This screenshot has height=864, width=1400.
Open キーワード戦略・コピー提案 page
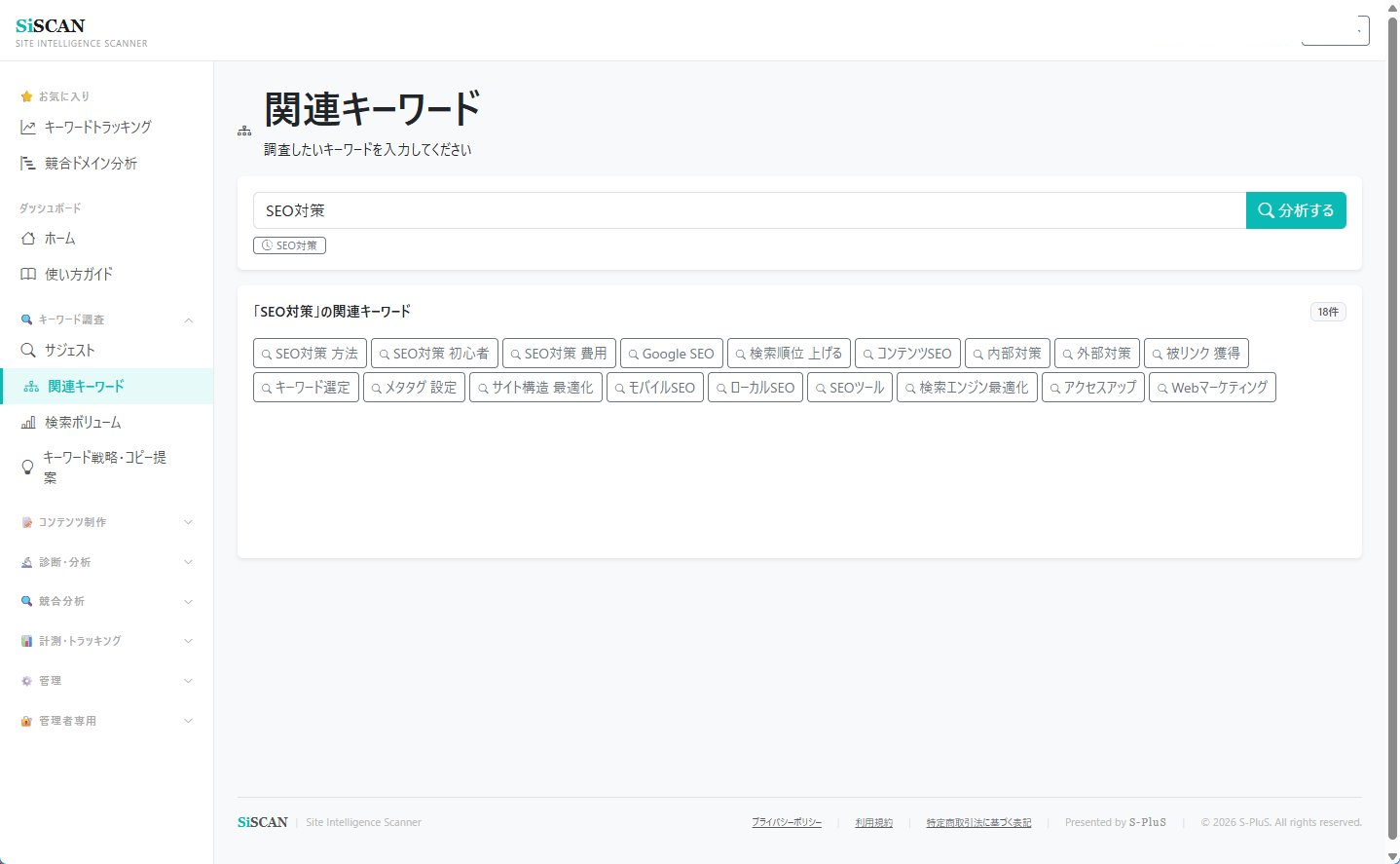[x=104, y=468]
